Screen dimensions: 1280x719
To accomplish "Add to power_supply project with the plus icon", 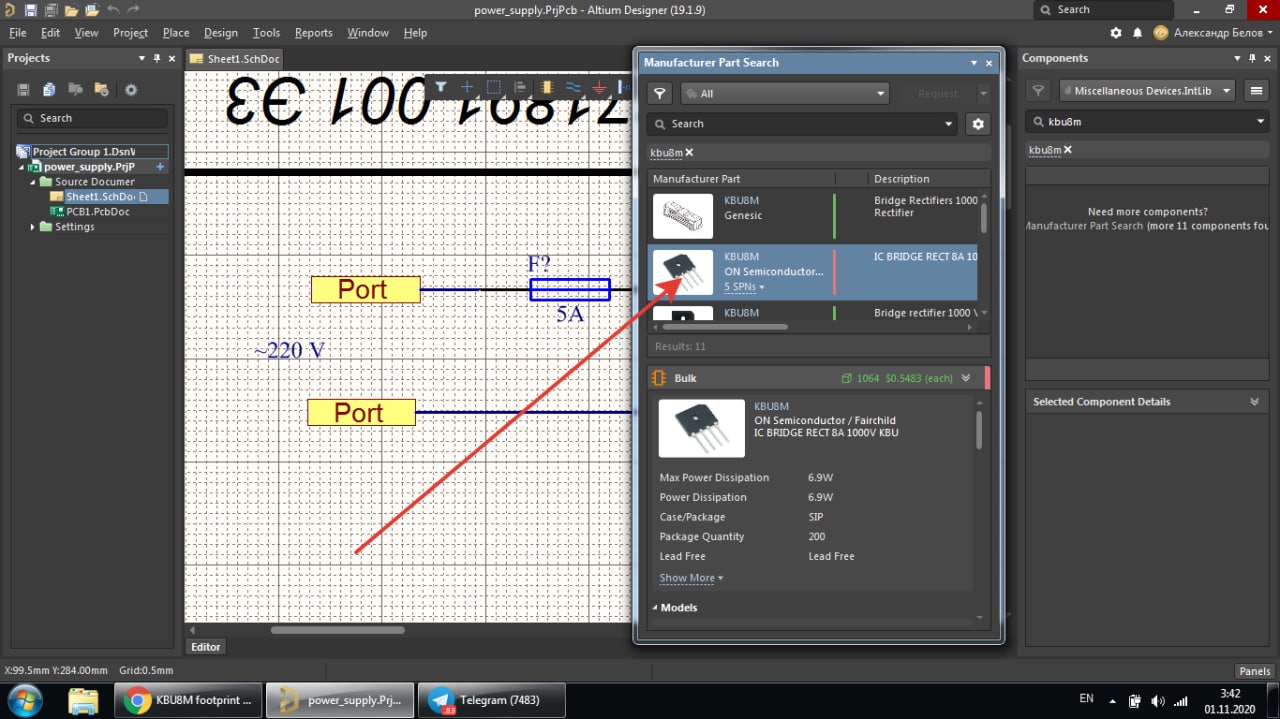I will [x=159, y=167].
